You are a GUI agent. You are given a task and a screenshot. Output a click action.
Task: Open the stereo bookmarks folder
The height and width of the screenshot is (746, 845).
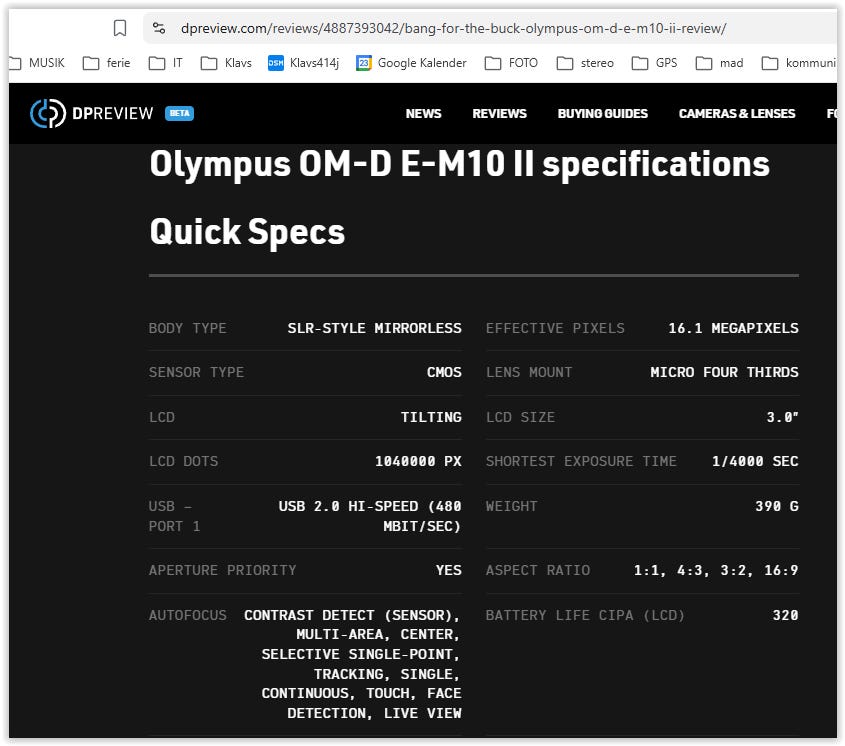pyautogui.click(x=585, y=63)
